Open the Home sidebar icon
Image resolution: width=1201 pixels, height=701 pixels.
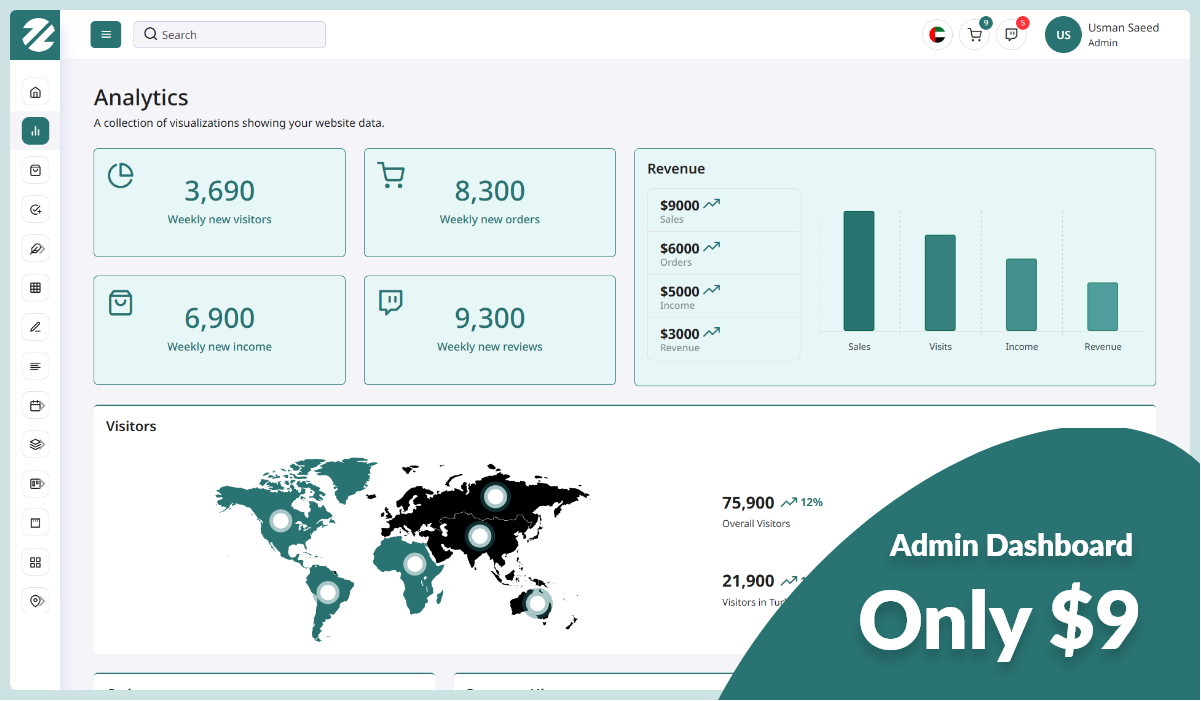pyautogui.click(x=35, y=91)
